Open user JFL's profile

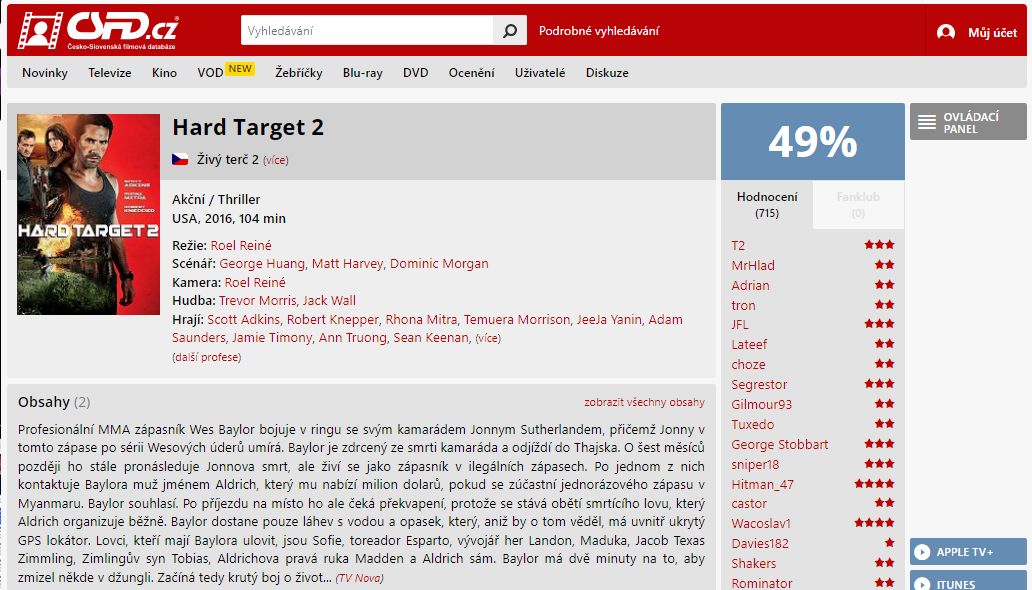[x=740, y=325]
